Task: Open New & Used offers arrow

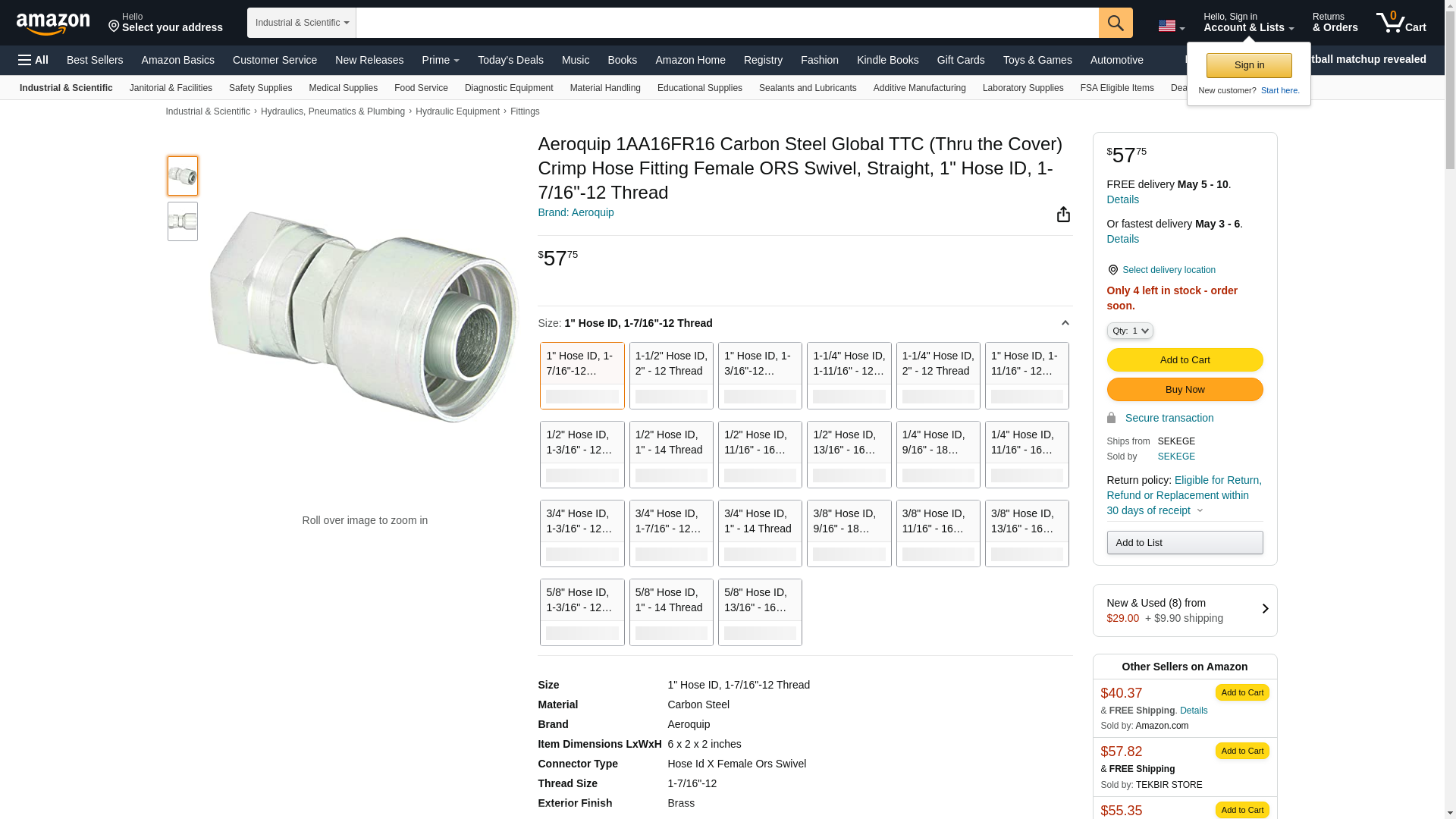Action: click(1264, 609)
